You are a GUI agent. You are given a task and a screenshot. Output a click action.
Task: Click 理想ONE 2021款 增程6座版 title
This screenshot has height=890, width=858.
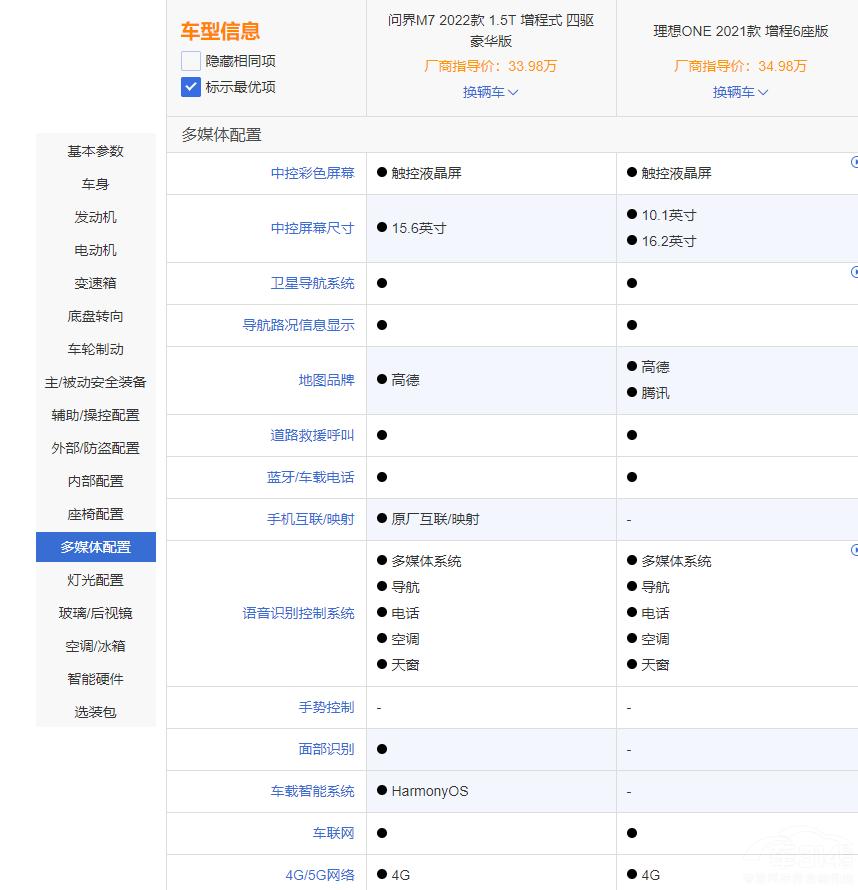coord(741,31)
